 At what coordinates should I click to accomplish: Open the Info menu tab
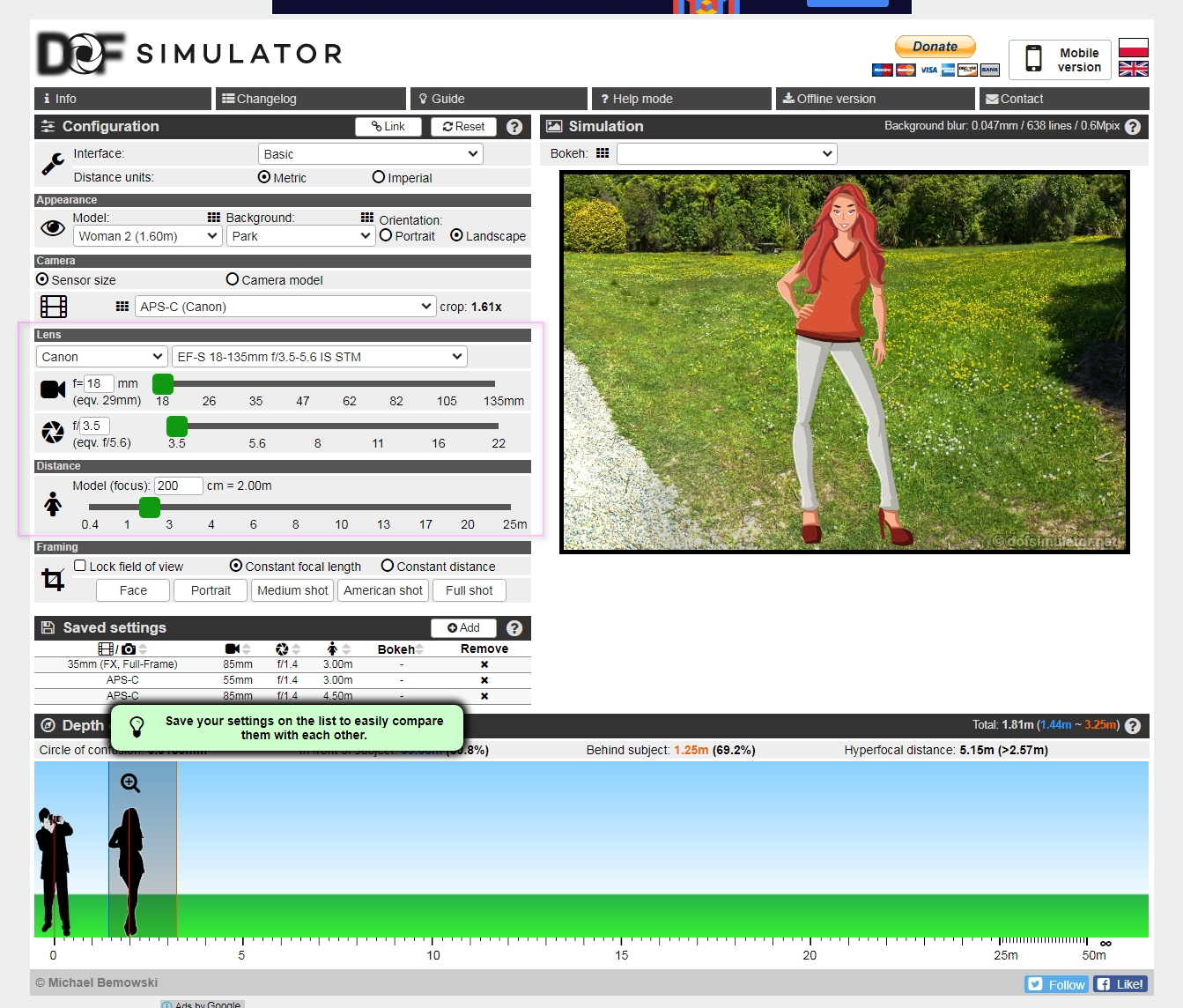[122, 99]
